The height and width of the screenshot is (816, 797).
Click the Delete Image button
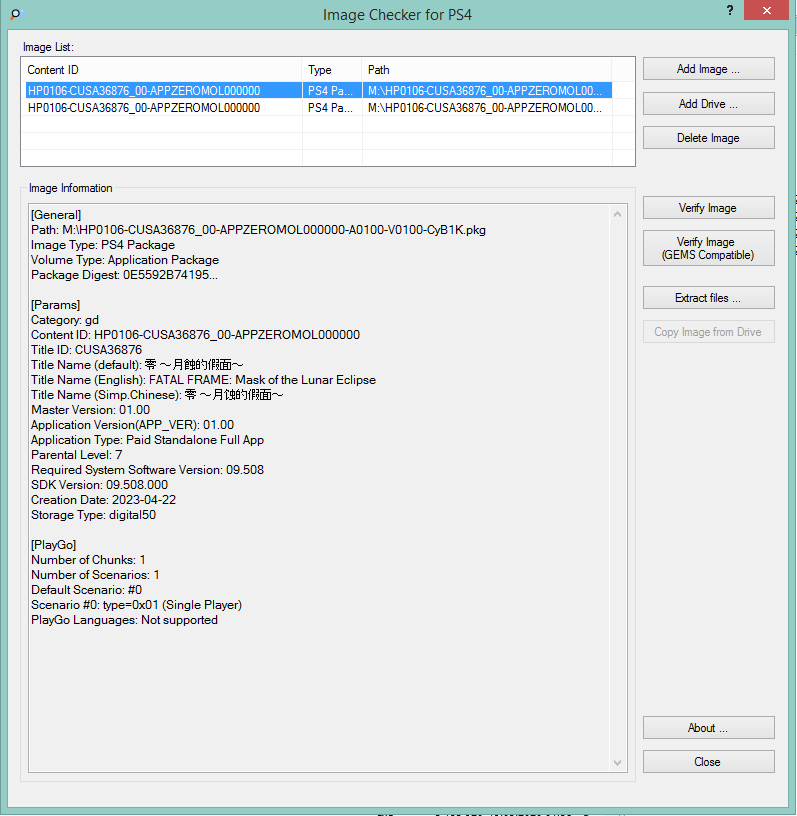(x=709, y=138)
